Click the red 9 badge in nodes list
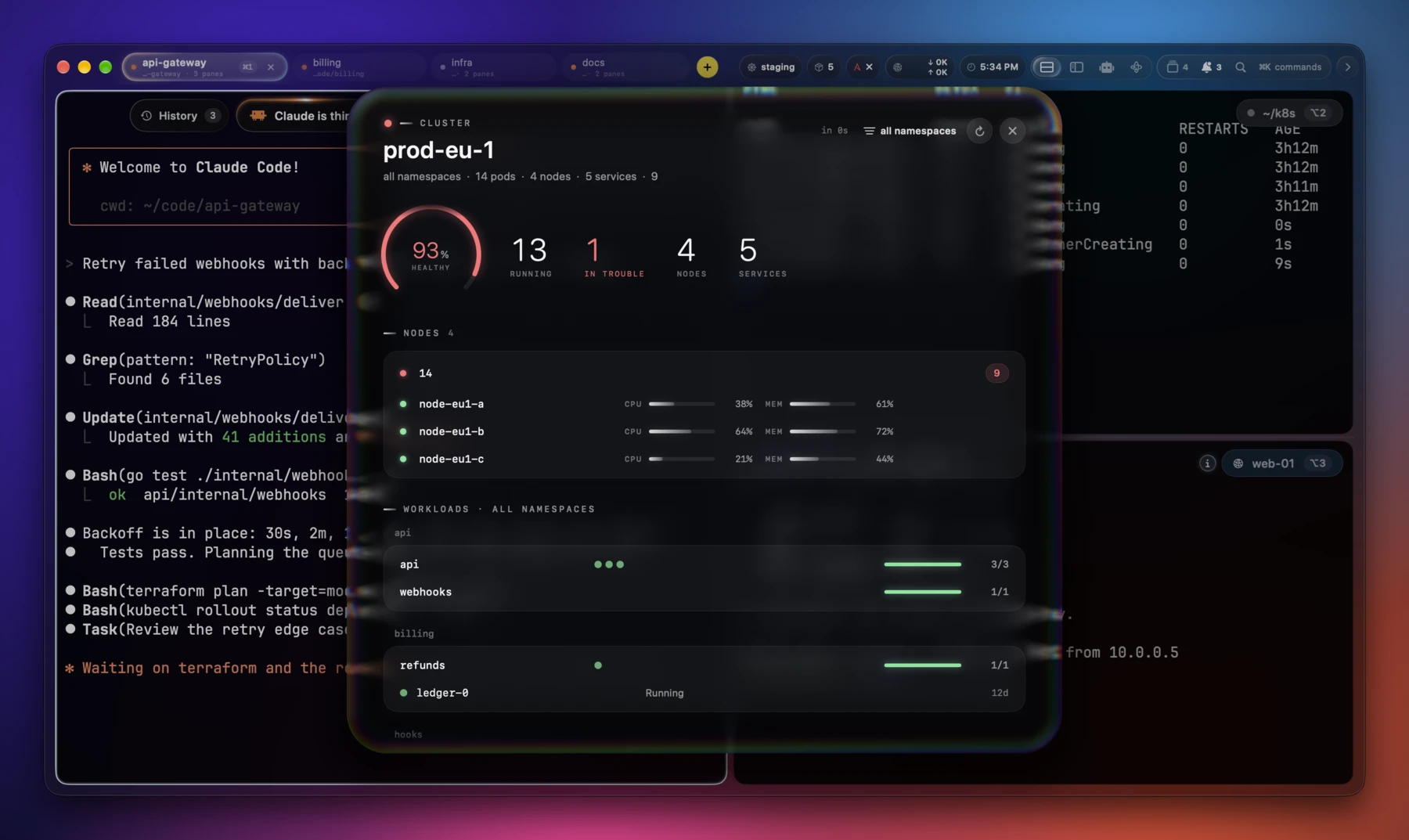Image resolution: width=1409 pixels, height=840 pixels. 996,373
